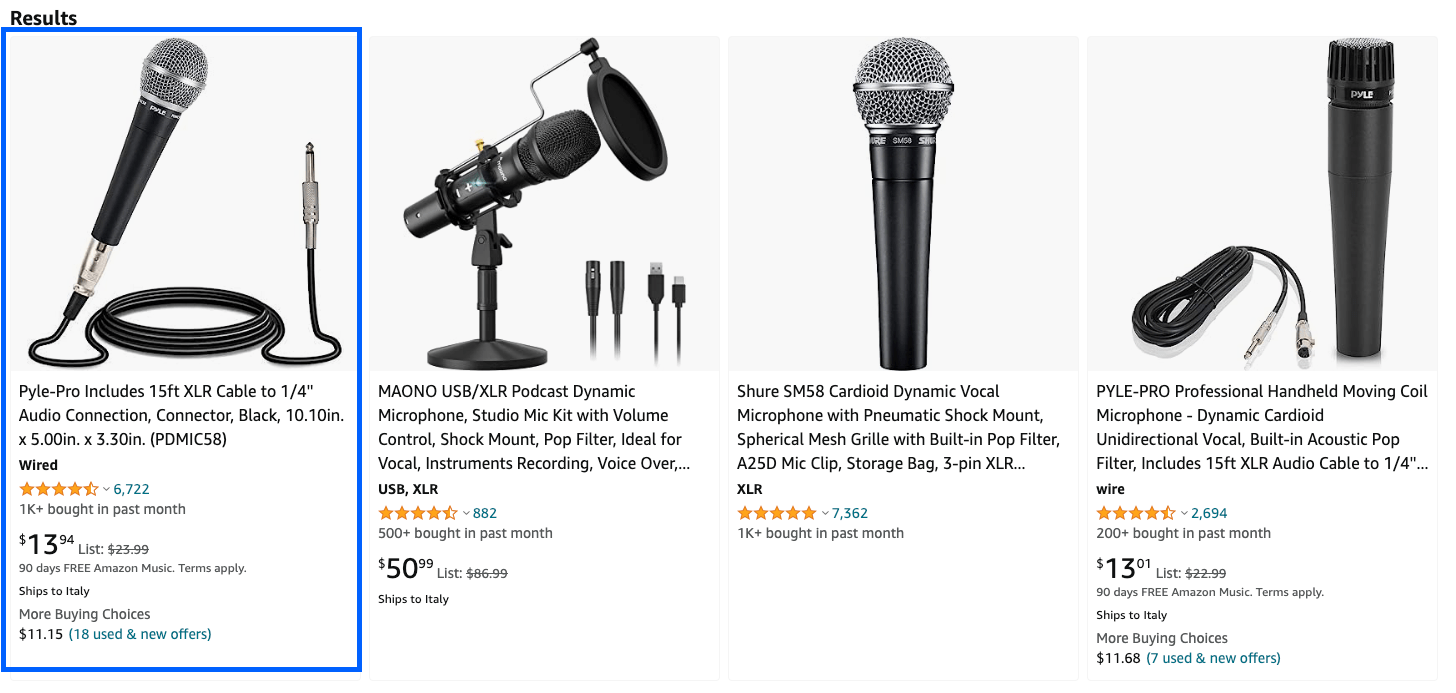The height and width of the screenshot is (693, 1456).
Task: Expand rating chevron next to 6,722 reviews
Action: click(106, 490)
